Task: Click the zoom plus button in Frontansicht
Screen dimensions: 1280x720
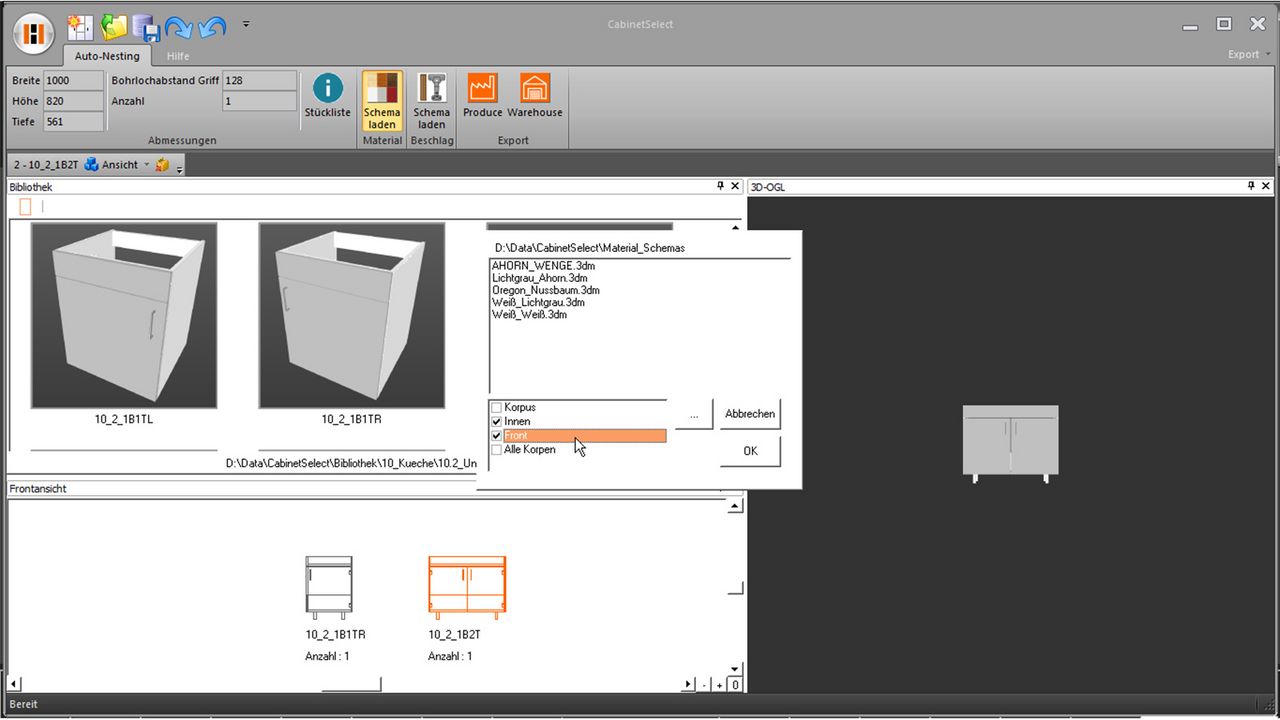Action: 719,685
